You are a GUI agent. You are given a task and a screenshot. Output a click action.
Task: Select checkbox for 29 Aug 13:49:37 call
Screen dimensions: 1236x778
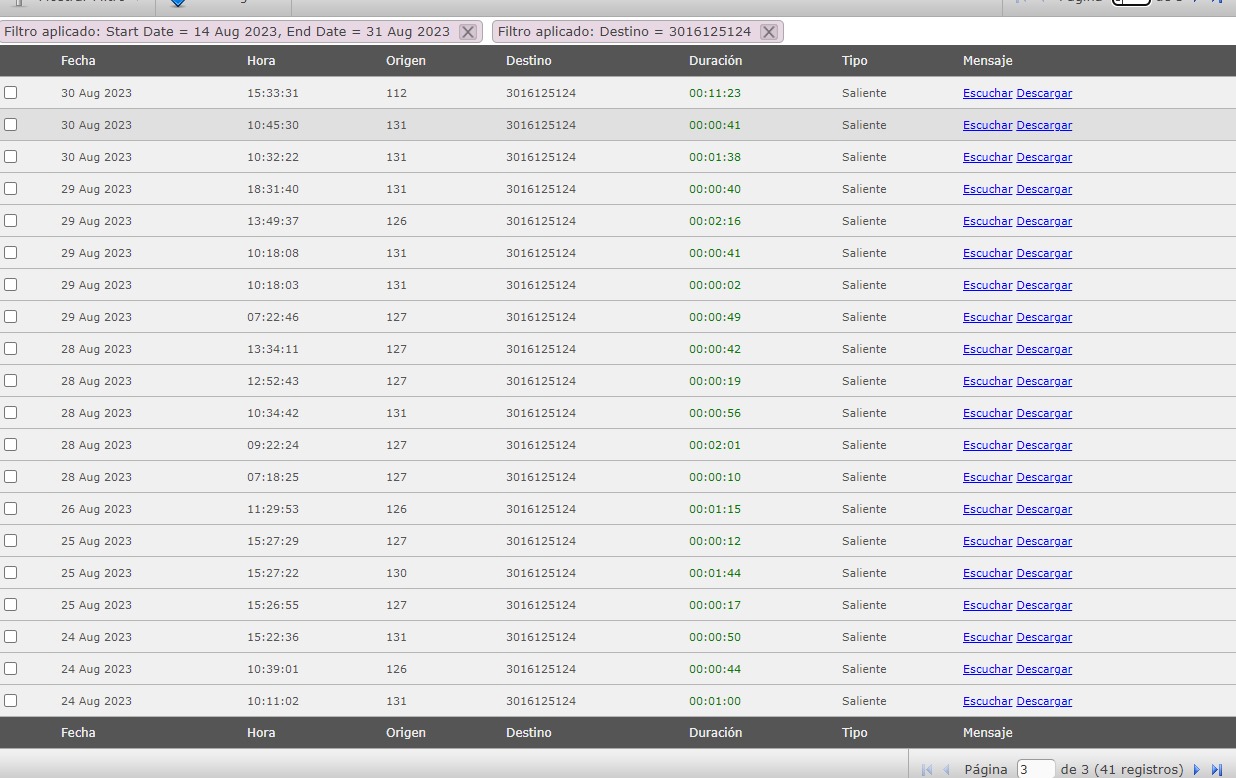point(11,220)
